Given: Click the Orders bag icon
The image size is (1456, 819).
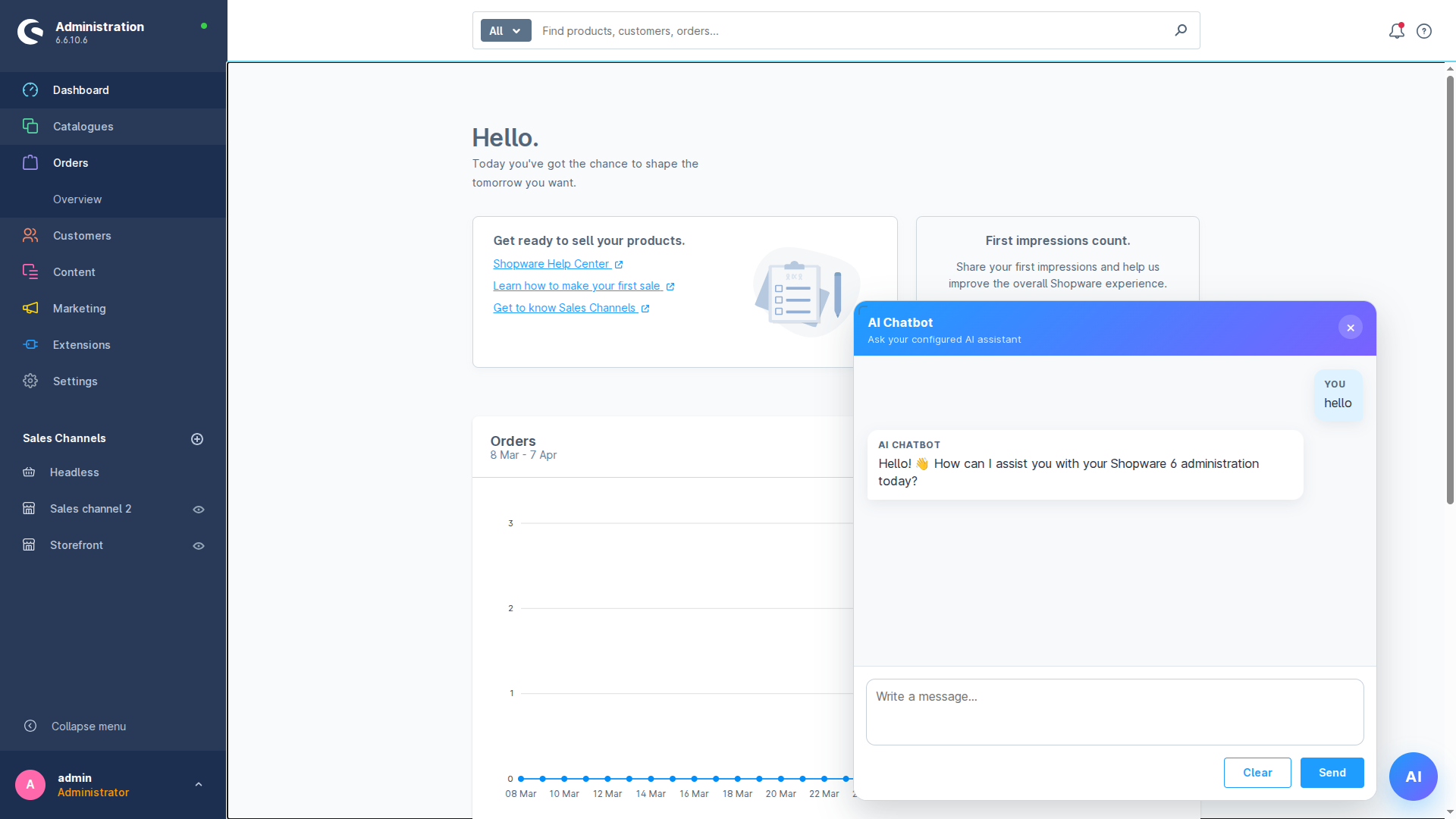Looking at the screenshot, I should tap(30, 163).
